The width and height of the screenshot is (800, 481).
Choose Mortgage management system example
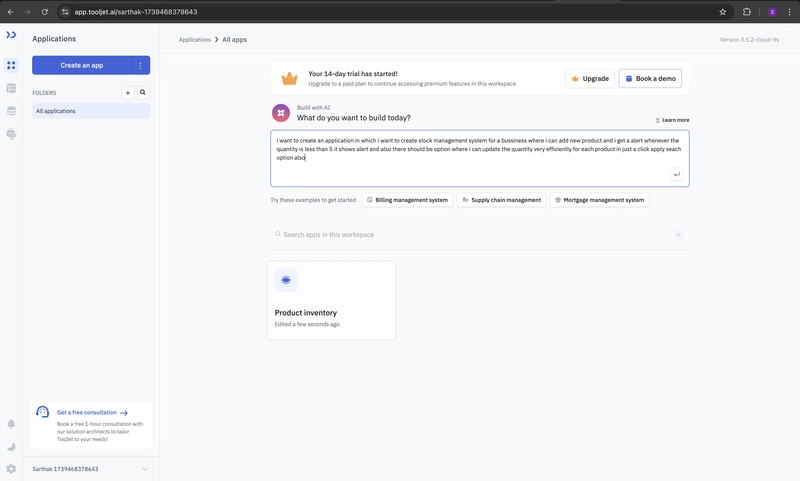[599, 200]
